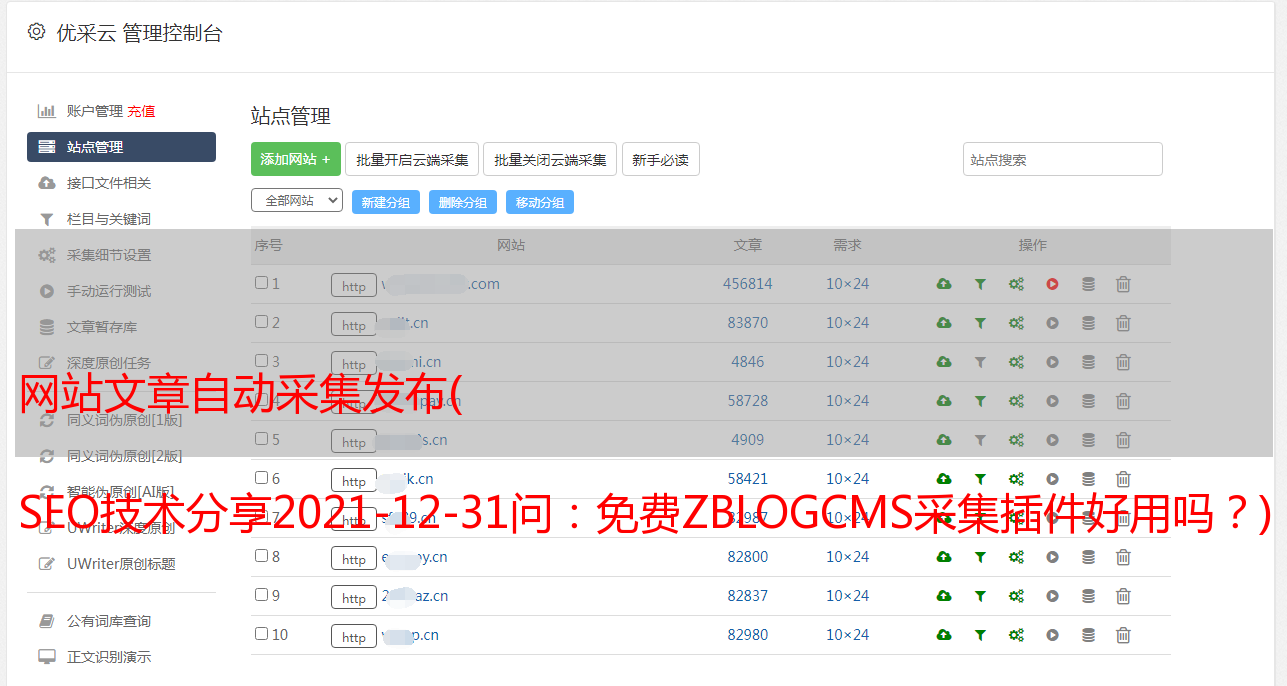
Task: Open the 新手必读 button
Action: click(661, 159)
